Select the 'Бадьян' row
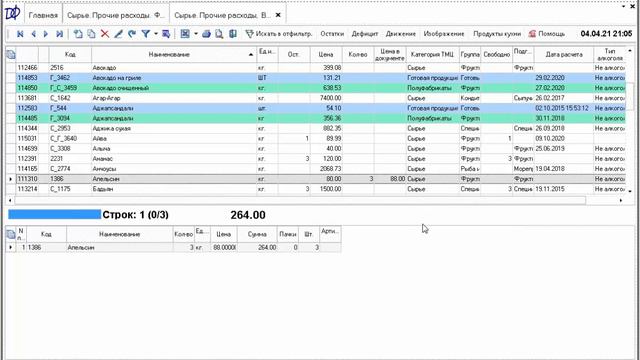The height and width of the screenshot is (360, 640). 320,189
